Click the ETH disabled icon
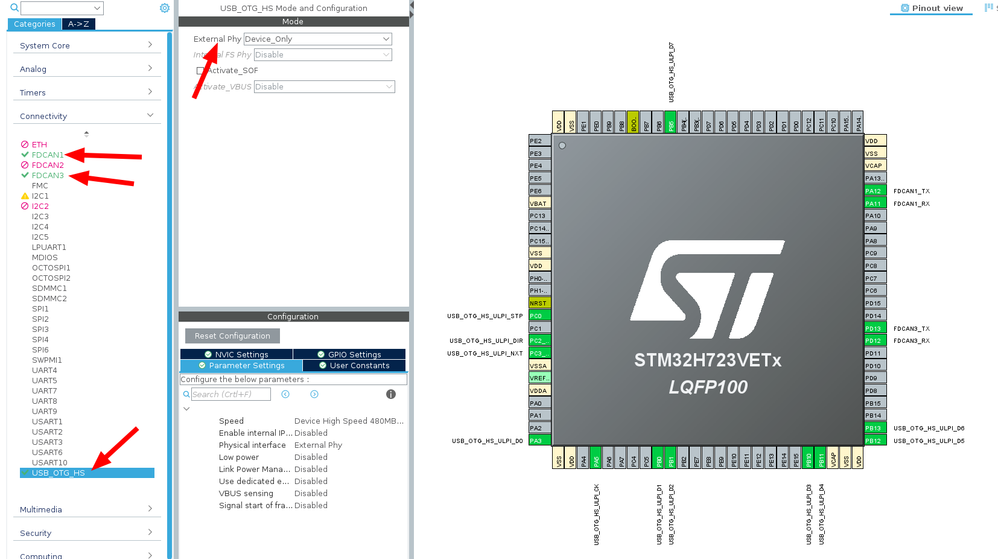This screenshot has height=559, width=998. [x=25, y=145]
